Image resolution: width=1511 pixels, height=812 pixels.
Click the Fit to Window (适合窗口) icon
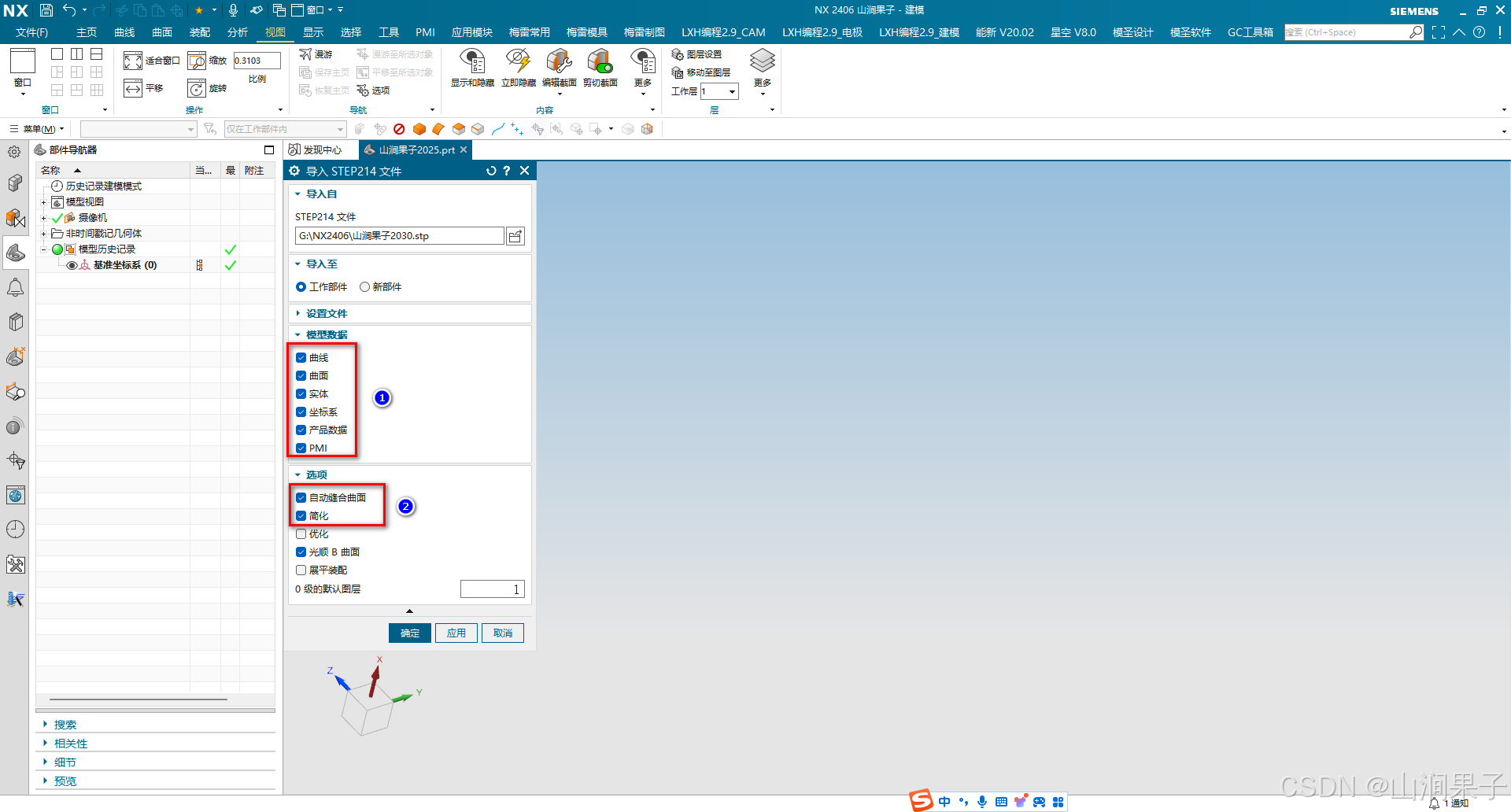click(133, 61)
